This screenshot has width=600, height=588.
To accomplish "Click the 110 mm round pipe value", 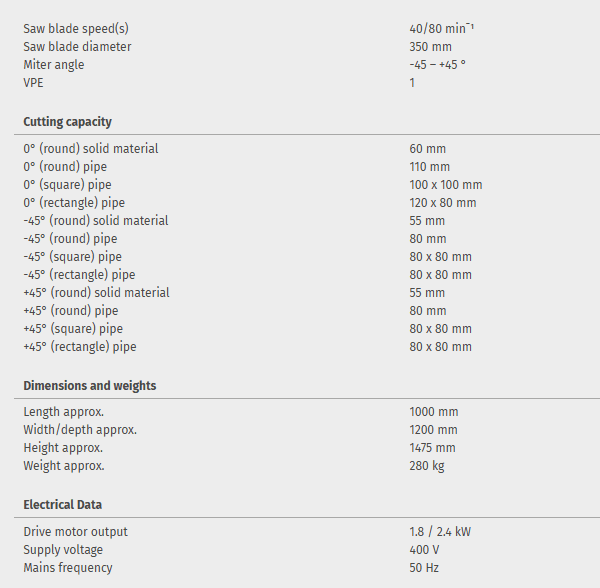I will tap(429, 167).
